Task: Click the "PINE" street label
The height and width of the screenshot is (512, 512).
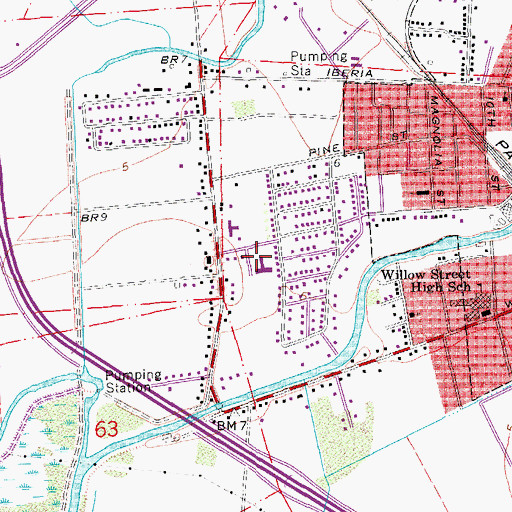Action: (x=324, y=150)
